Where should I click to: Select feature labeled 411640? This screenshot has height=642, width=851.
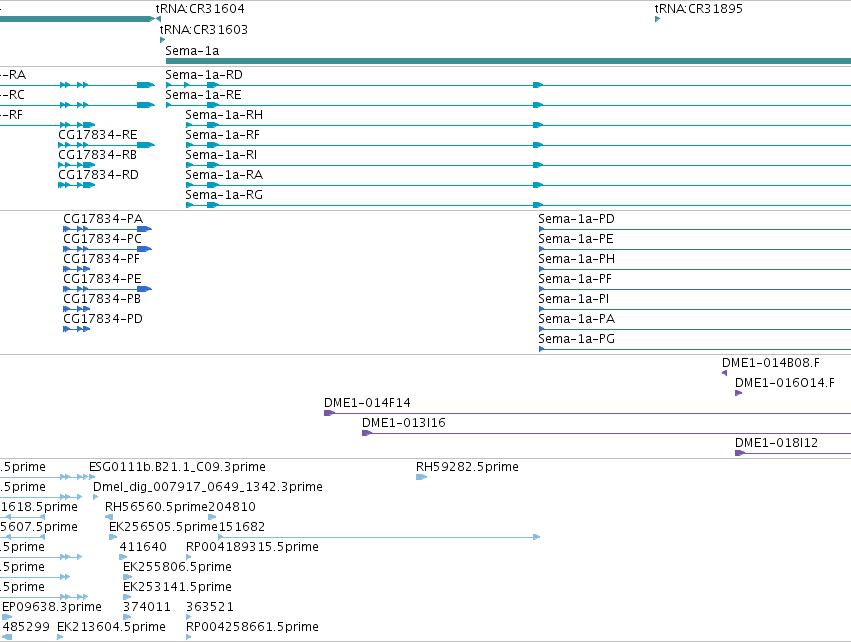(143, 548)
